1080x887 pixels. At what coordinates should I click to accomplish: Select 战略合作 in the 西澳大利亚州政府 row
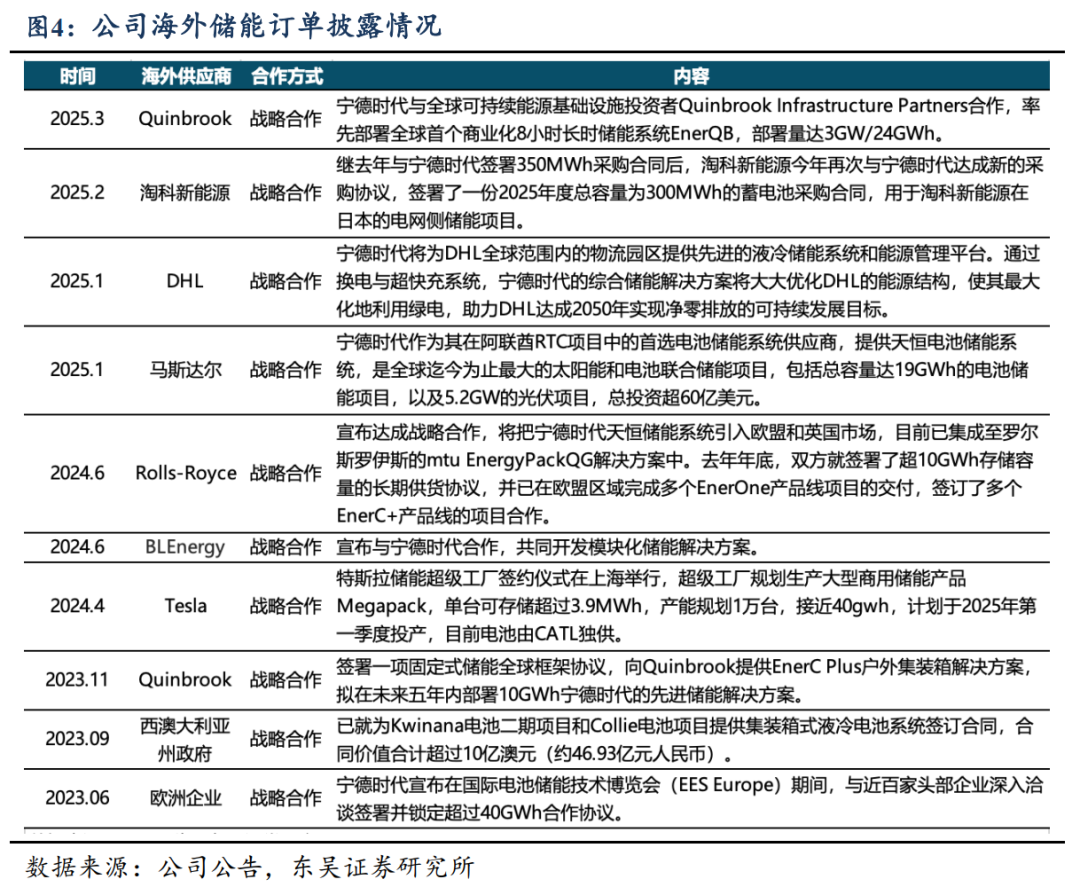286,739
